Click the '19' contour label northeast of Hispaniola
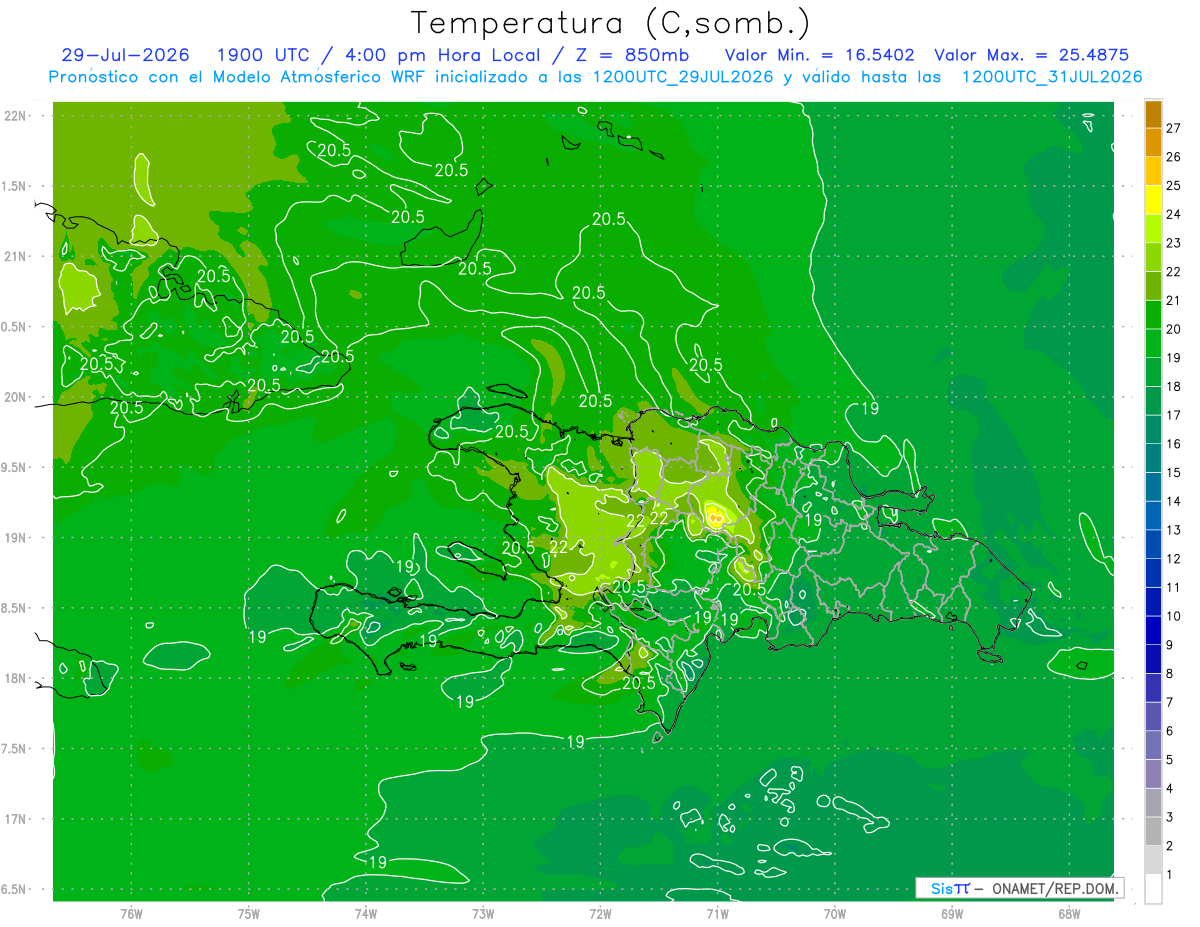This screenshot has height=927, width=1200. [870, 408]
